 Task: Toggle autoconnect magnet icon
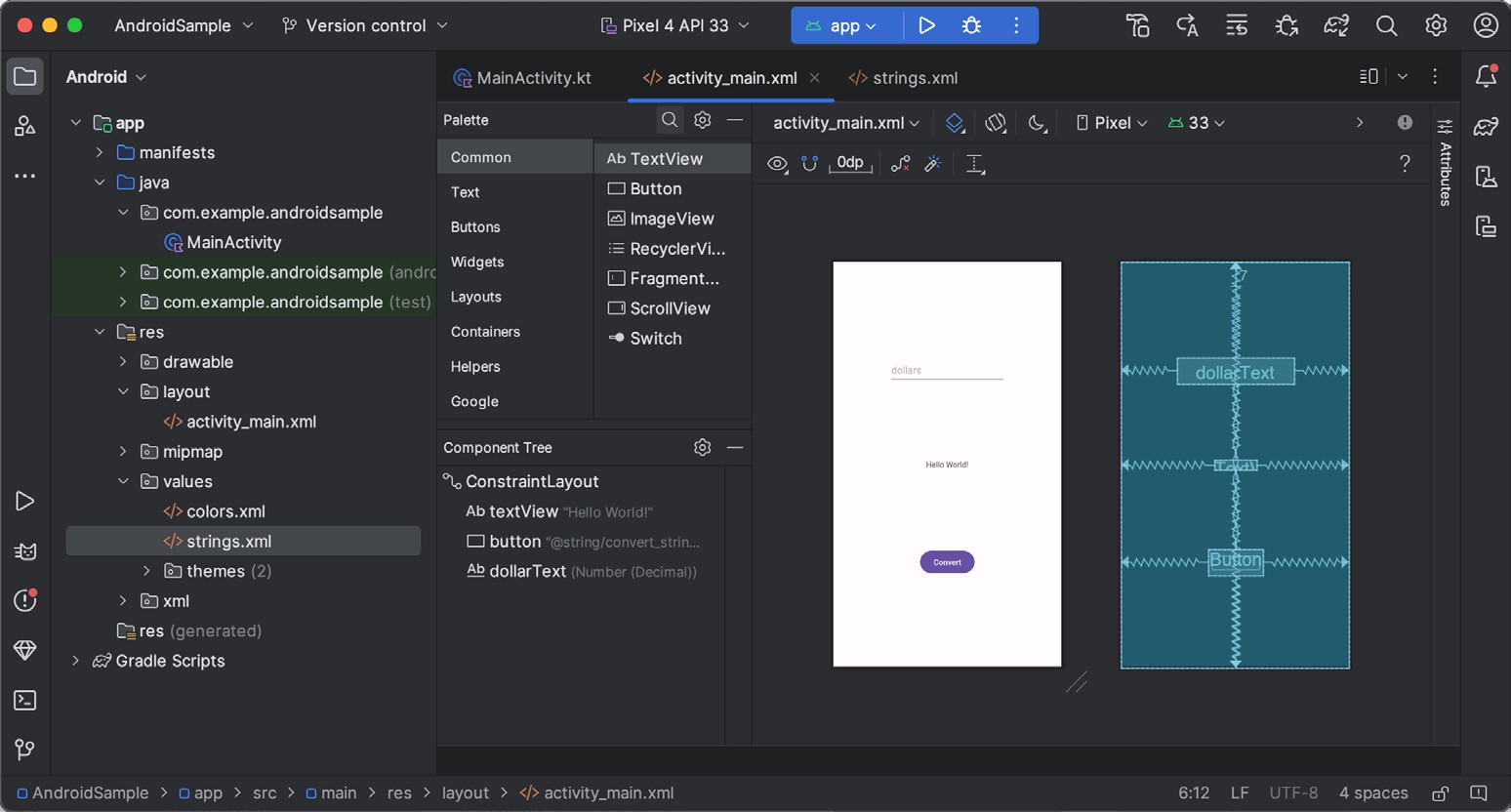click(x=809, y=163)
